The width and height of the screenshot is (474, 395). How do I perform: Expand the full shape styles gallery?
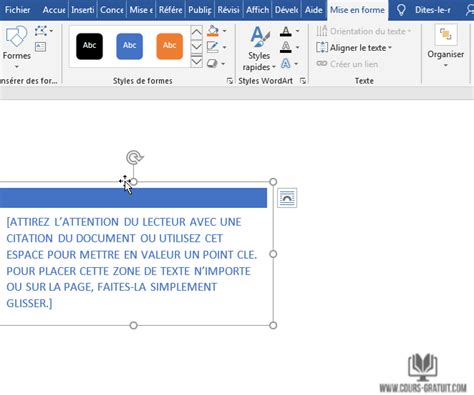click(x=196, y=61)
